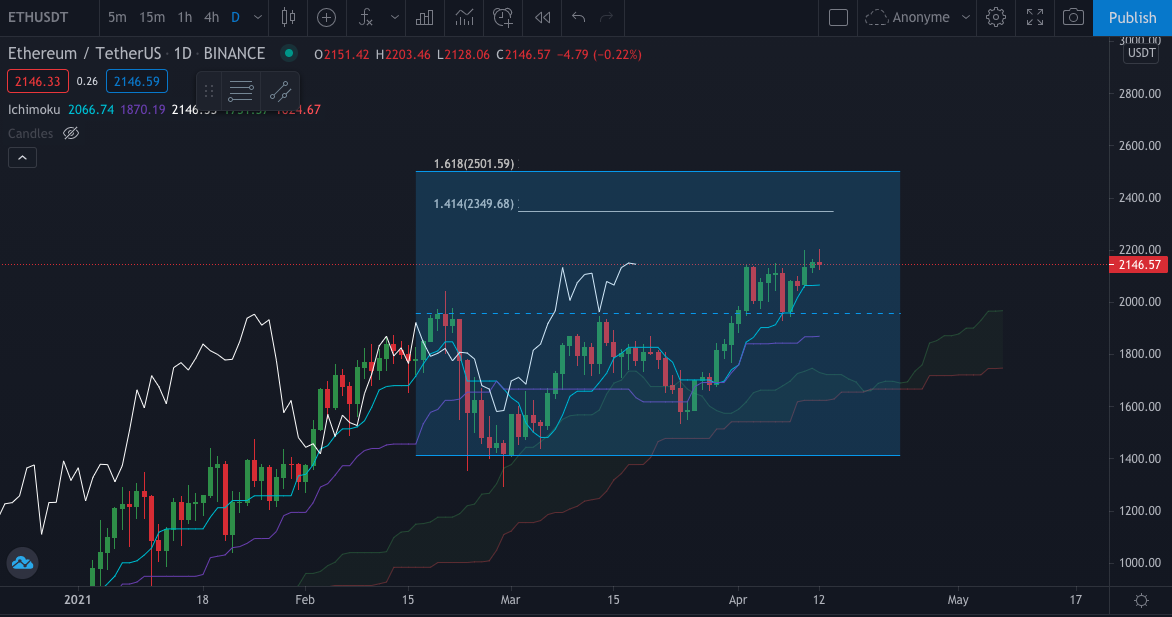Collapse the legend with the chevron arrow
The image size is (1172, 617).
22,157
